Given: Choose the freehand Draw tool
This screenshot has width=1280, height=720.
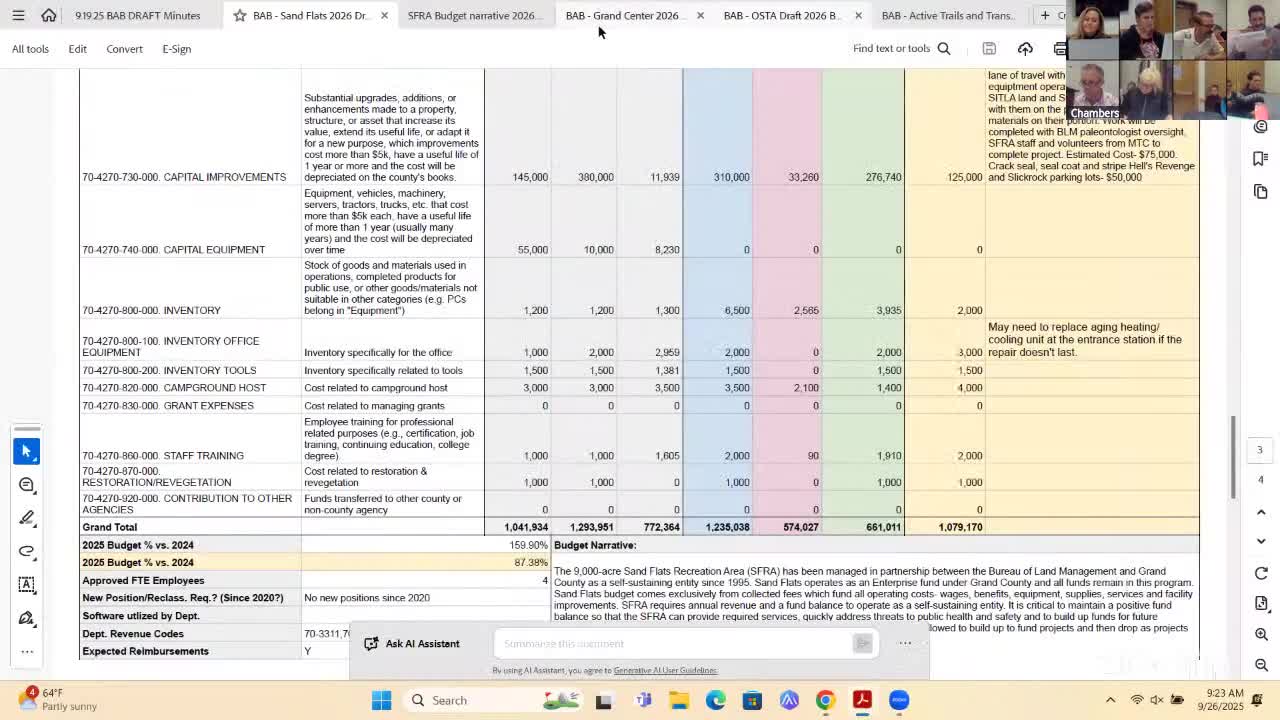Looking at the screenshot, I should (27, 551).
